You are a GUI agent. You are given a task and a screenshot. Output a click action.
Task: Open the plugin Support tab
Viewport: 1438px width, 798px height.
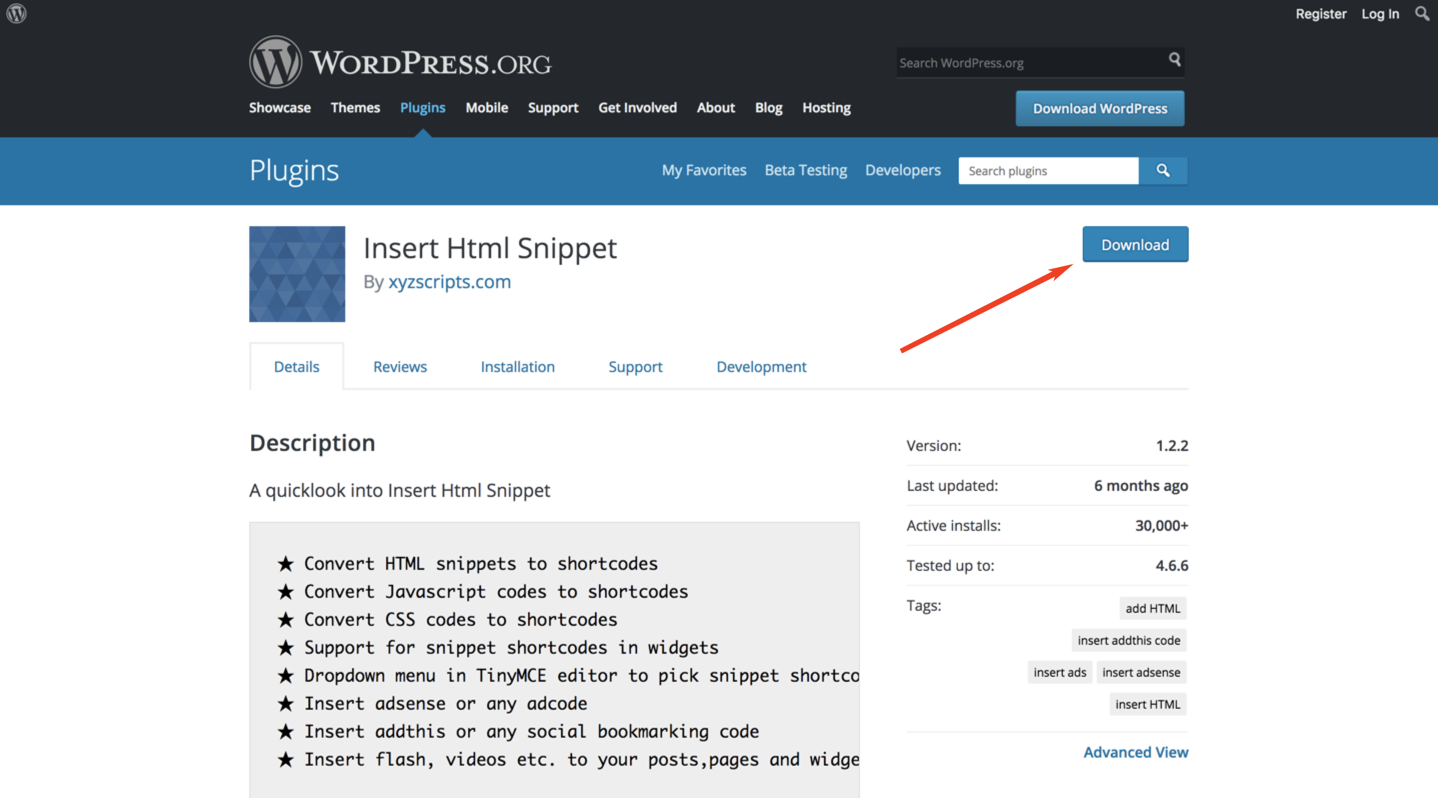(x=636, y=367)
